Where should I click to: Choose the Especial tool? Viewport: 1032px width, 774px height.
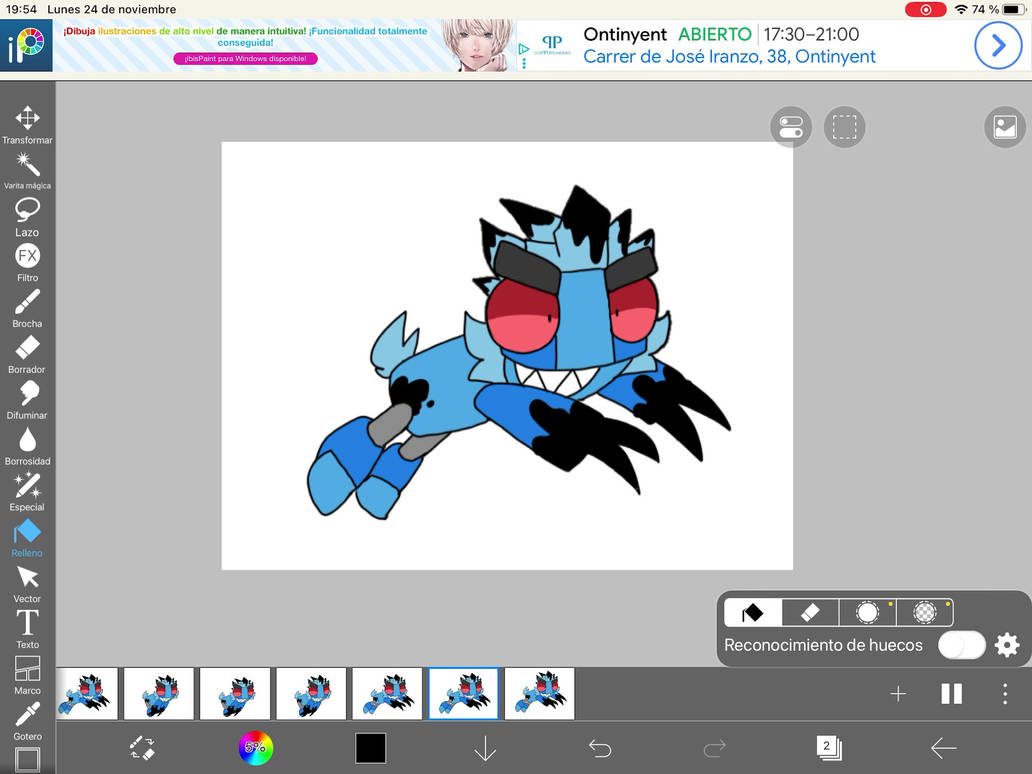click(27, 492)
